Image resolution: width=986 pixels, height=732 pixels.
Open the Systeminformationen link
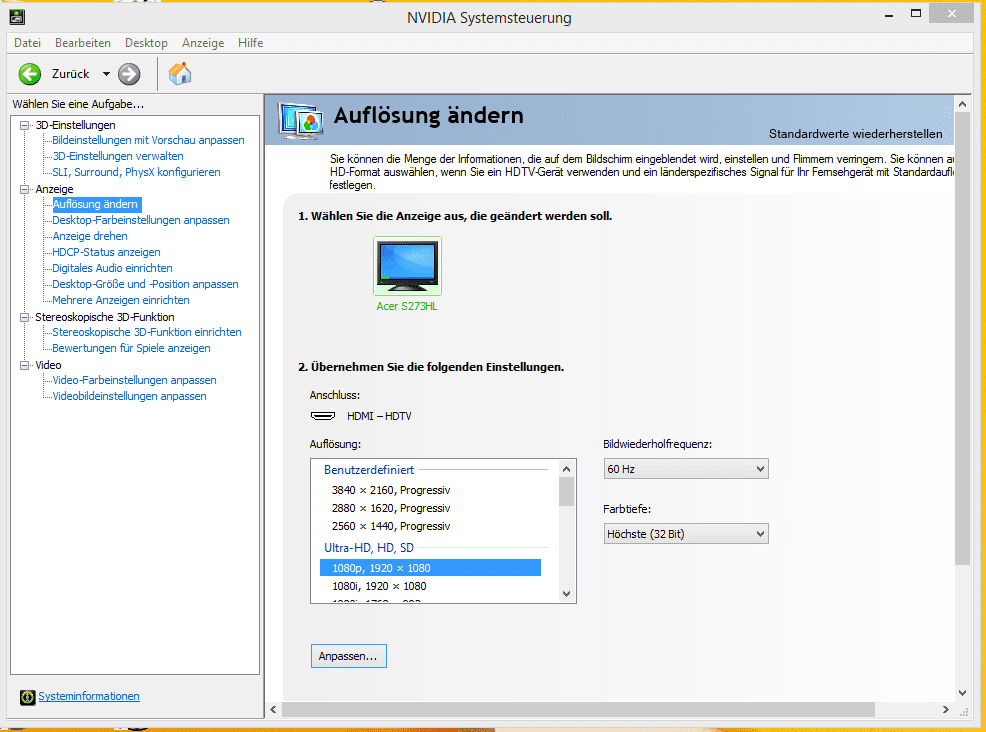89,696
